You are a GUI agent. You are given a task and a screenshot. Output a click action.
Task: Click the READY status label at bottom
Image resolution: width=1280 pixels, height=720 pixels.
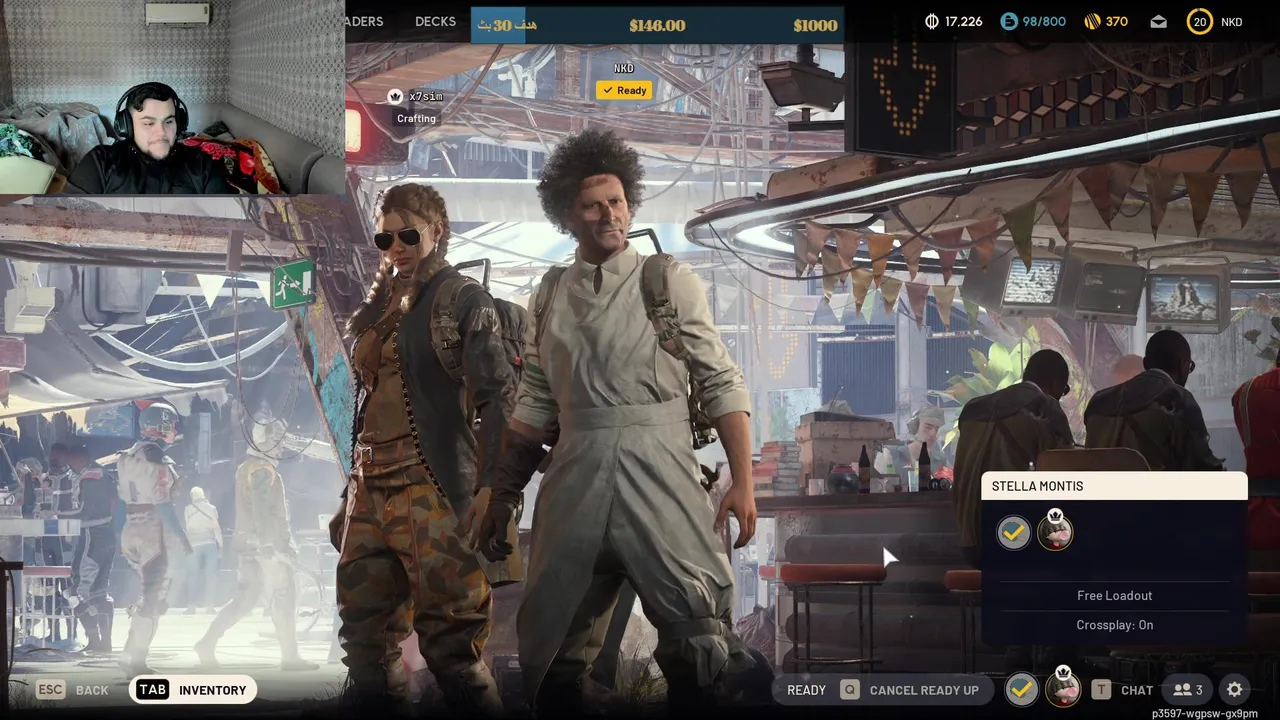click(806, 690)
